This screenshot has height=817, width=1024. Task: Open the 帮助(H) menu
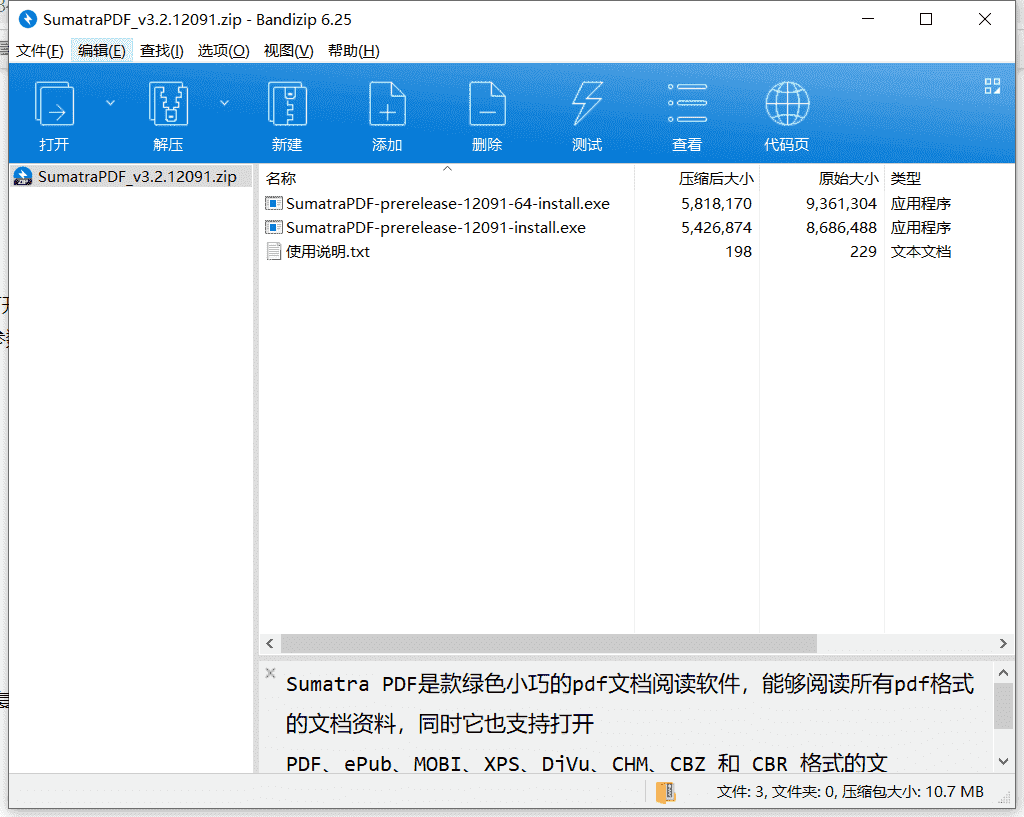point(353,51)
